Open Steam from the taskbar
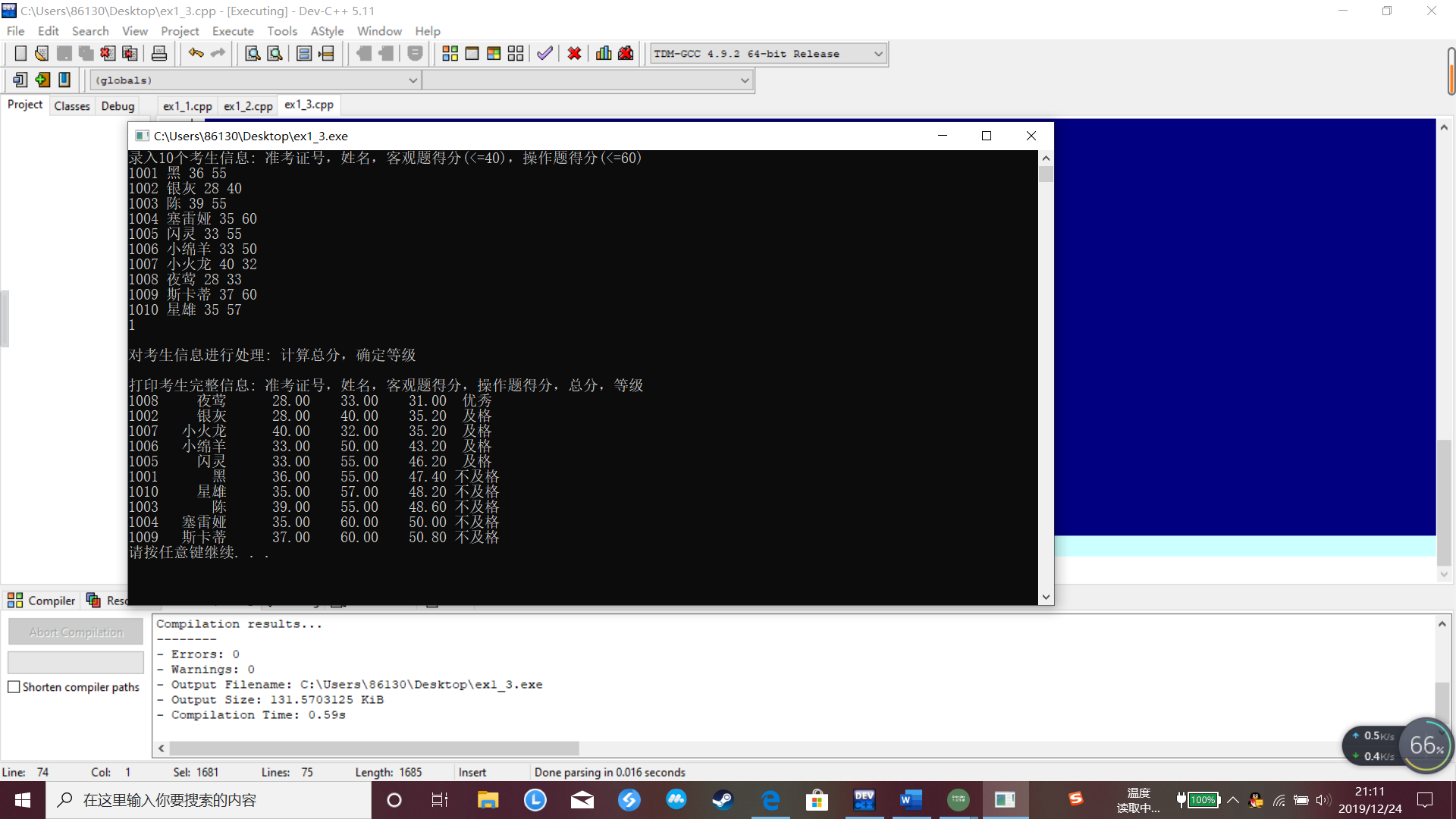This screenshot has height=819, width=1456. [722, 800]
